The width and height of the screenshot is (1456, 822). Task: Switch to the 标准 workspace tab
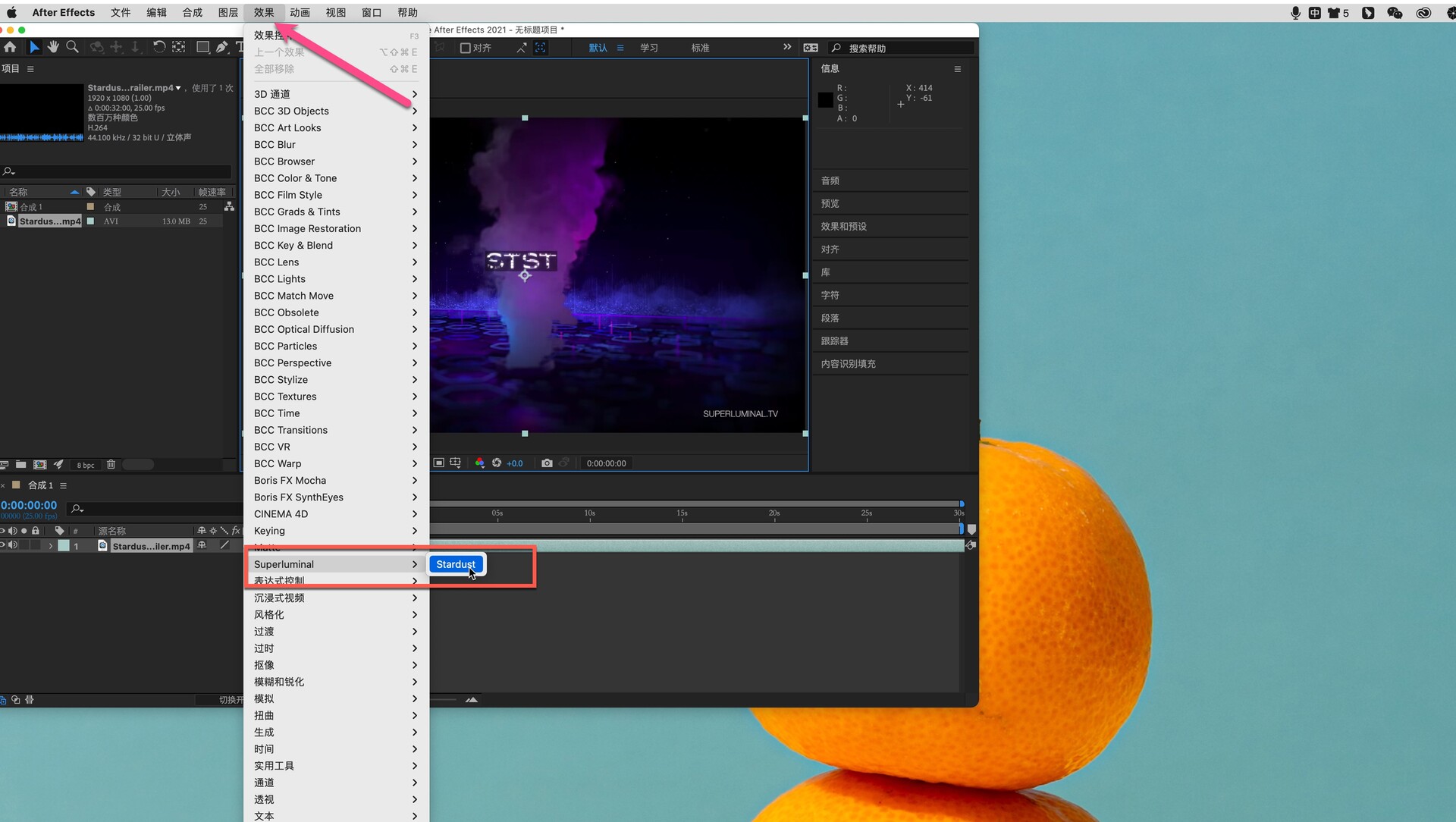pyautogui.click(x=700, y=48)
